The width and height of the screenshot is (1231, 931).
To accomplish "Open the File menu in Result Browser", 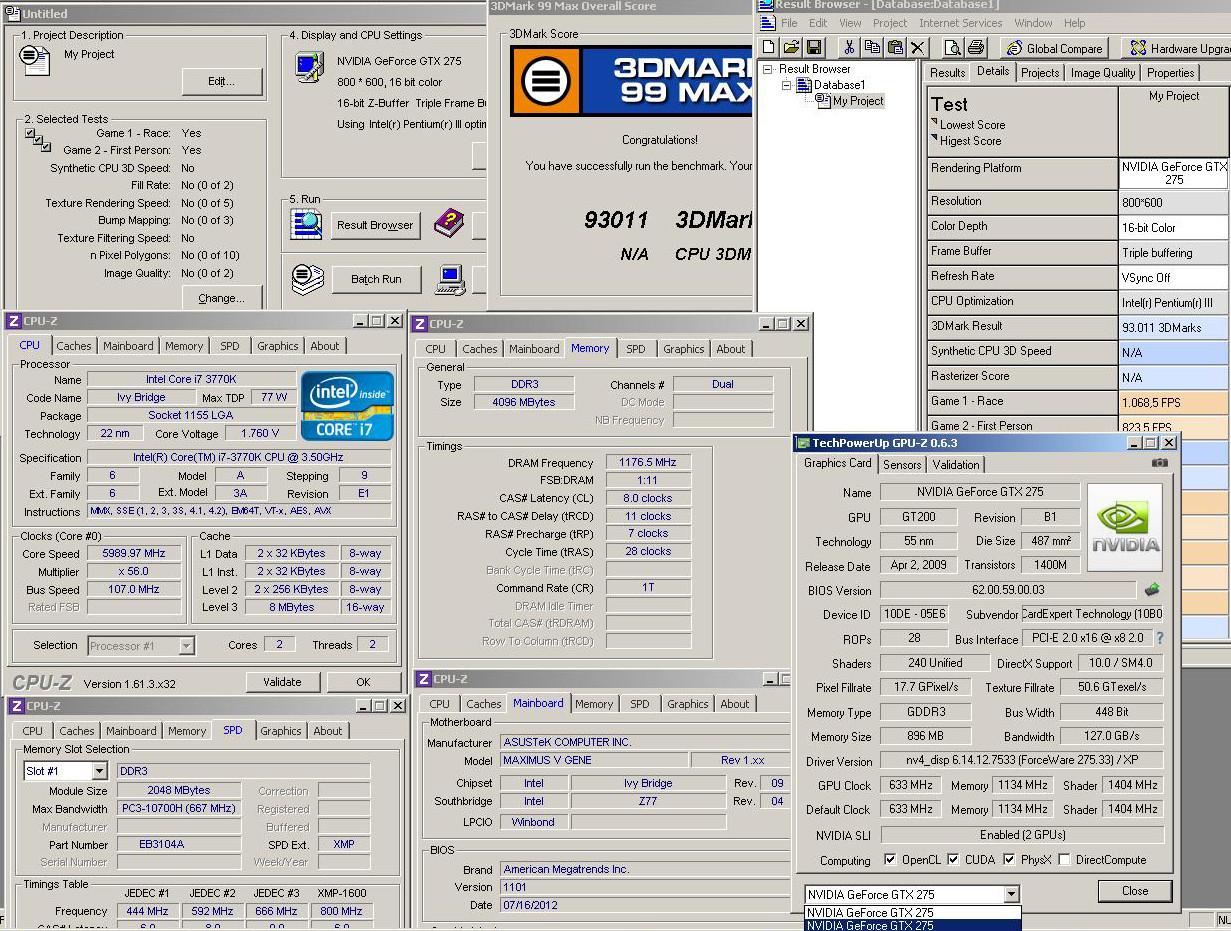I will [x=789, y=23].
